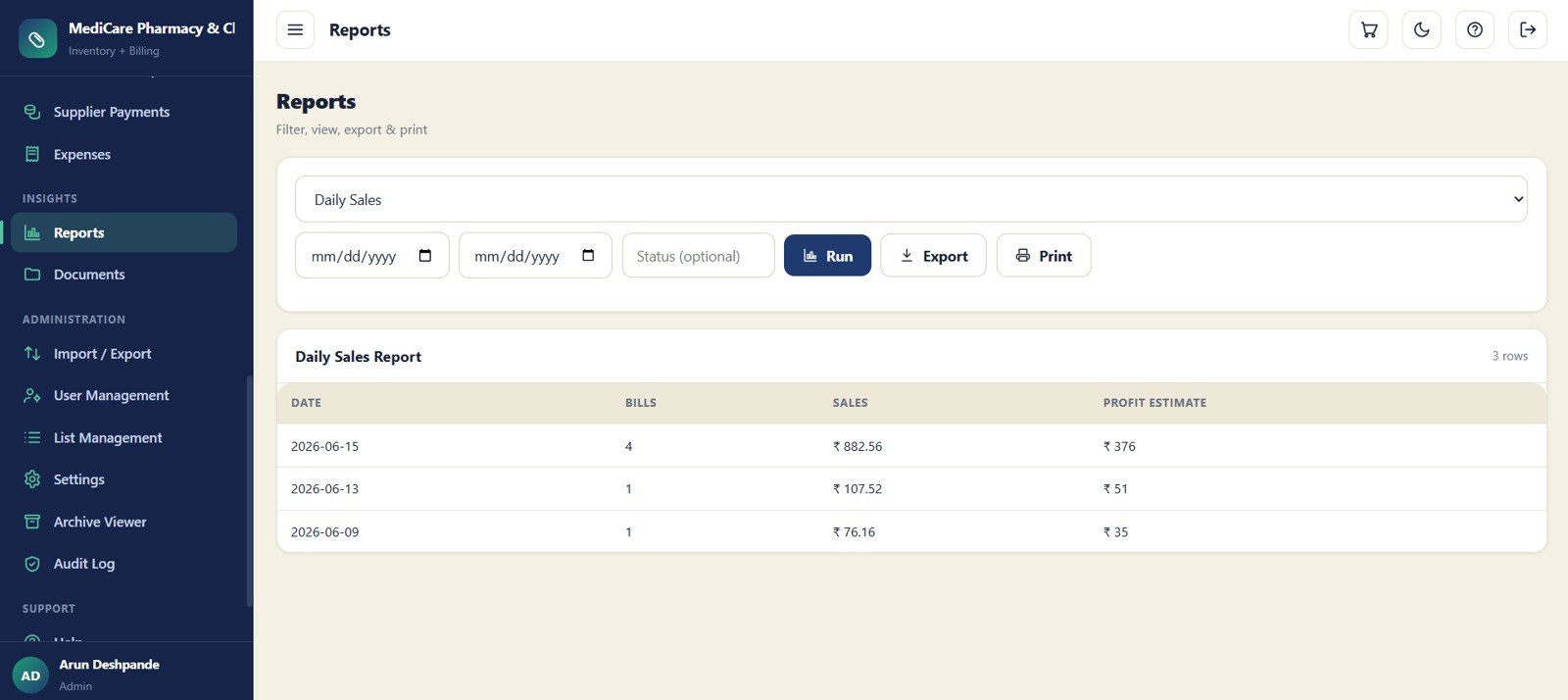Click the Arun Deshpande user name
This screenshot has height=700, width=1568.
(109, 665)
